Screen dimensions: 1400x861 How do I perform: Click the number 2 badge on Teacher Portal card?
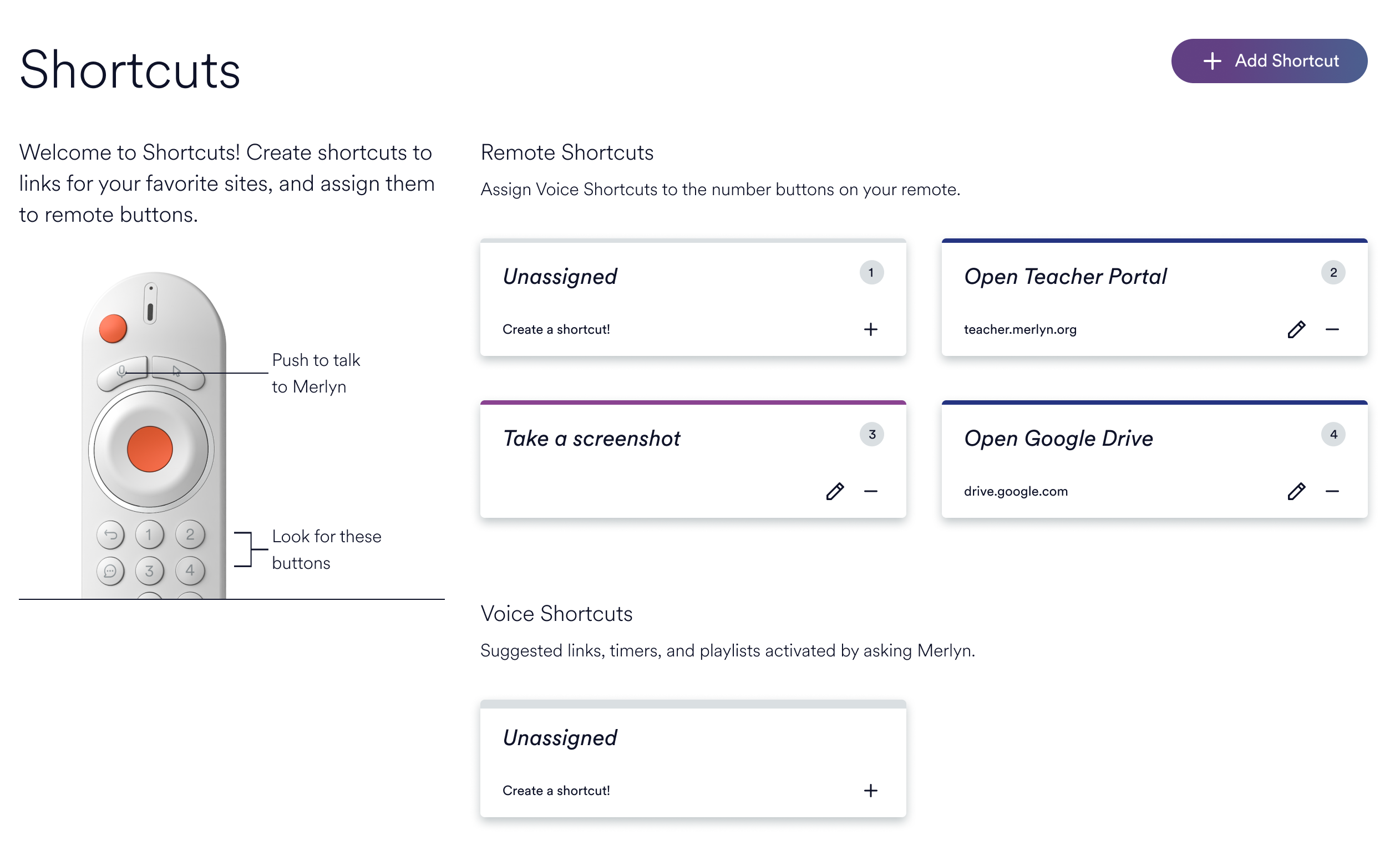pos(1333,273)
